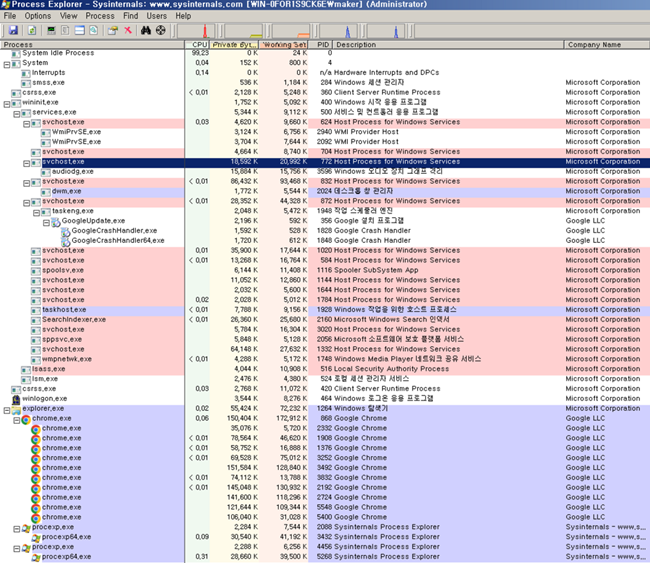
Task: Click the explorer.exe process icon
Action: (16, 410)
